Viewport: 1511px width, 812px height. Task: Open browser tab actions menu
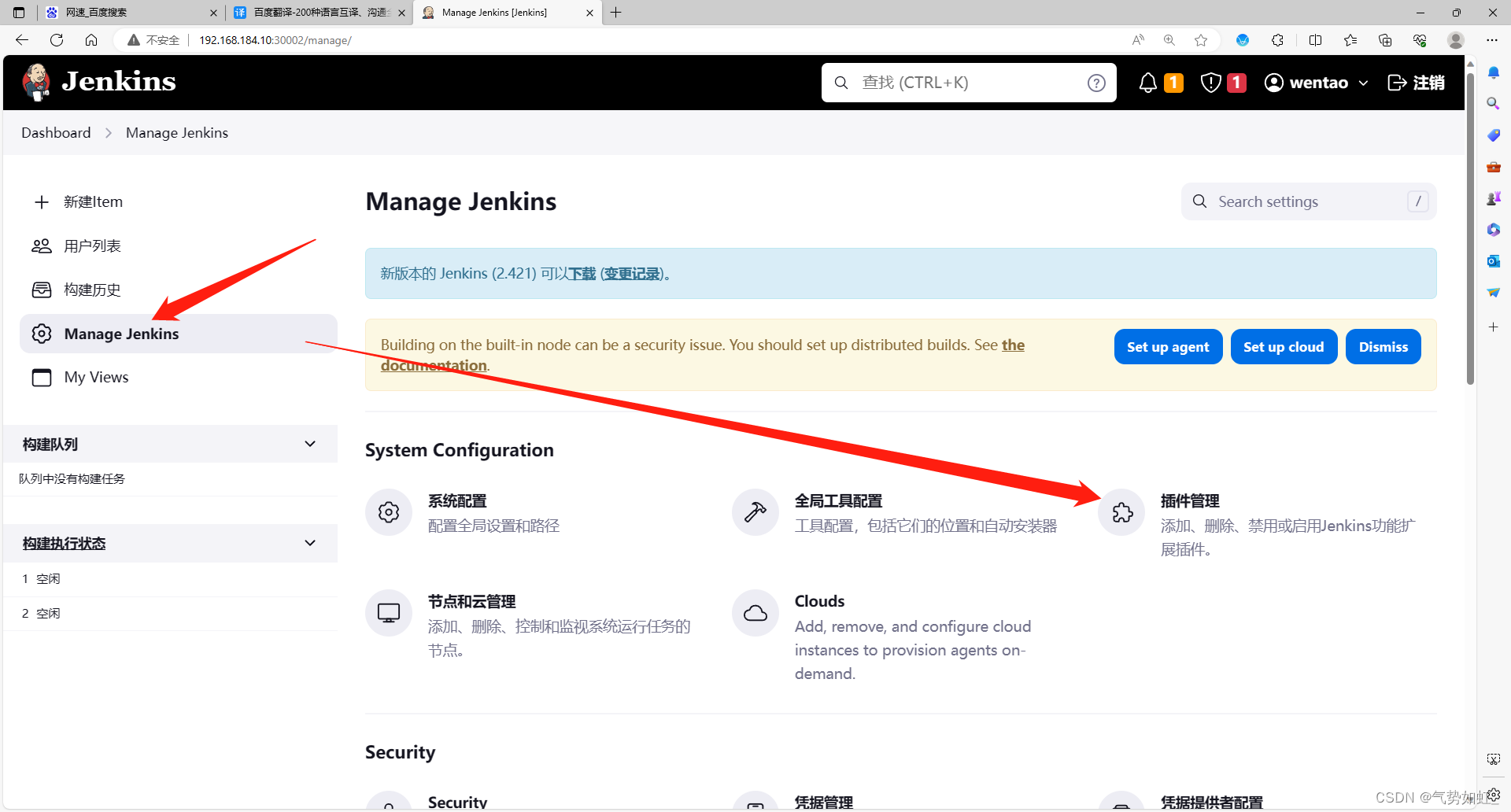pos(19,13)
